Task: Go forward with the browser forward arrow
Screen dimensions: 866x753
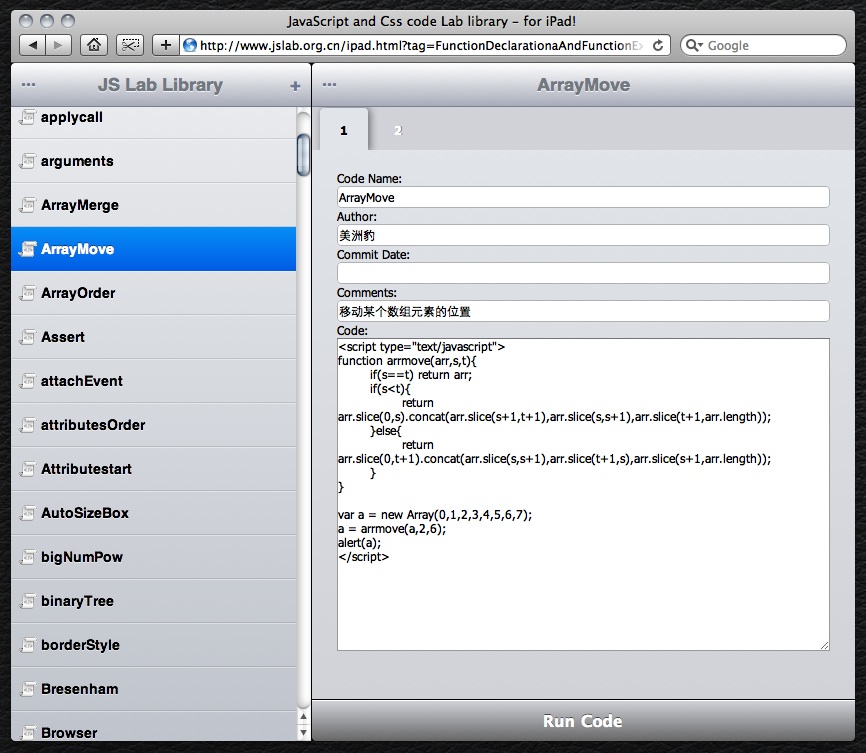Action: pyautogui.click(x=59, y=45)
